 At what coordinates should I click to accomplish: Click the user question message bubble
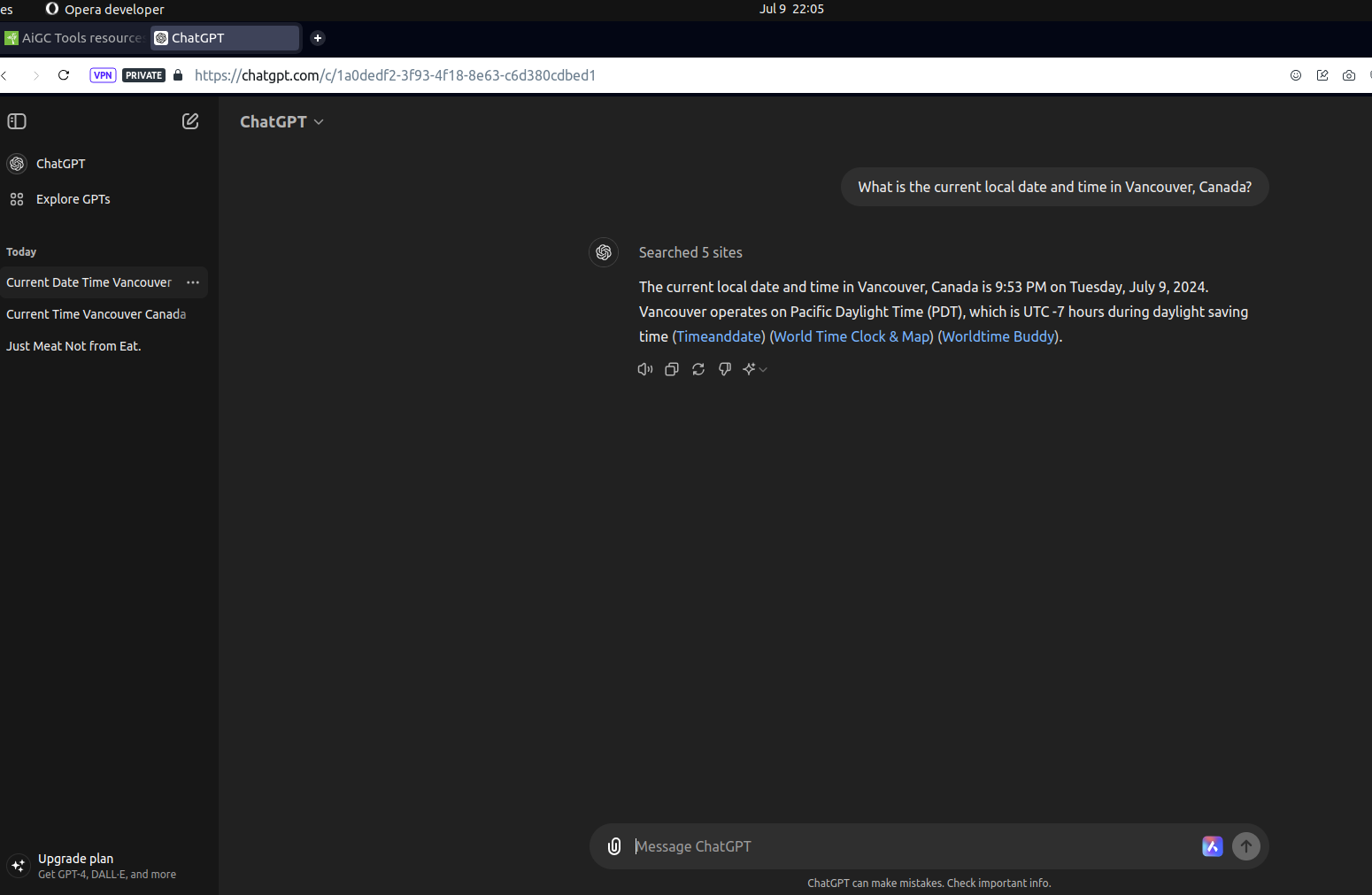click(x=1055, y=187)
